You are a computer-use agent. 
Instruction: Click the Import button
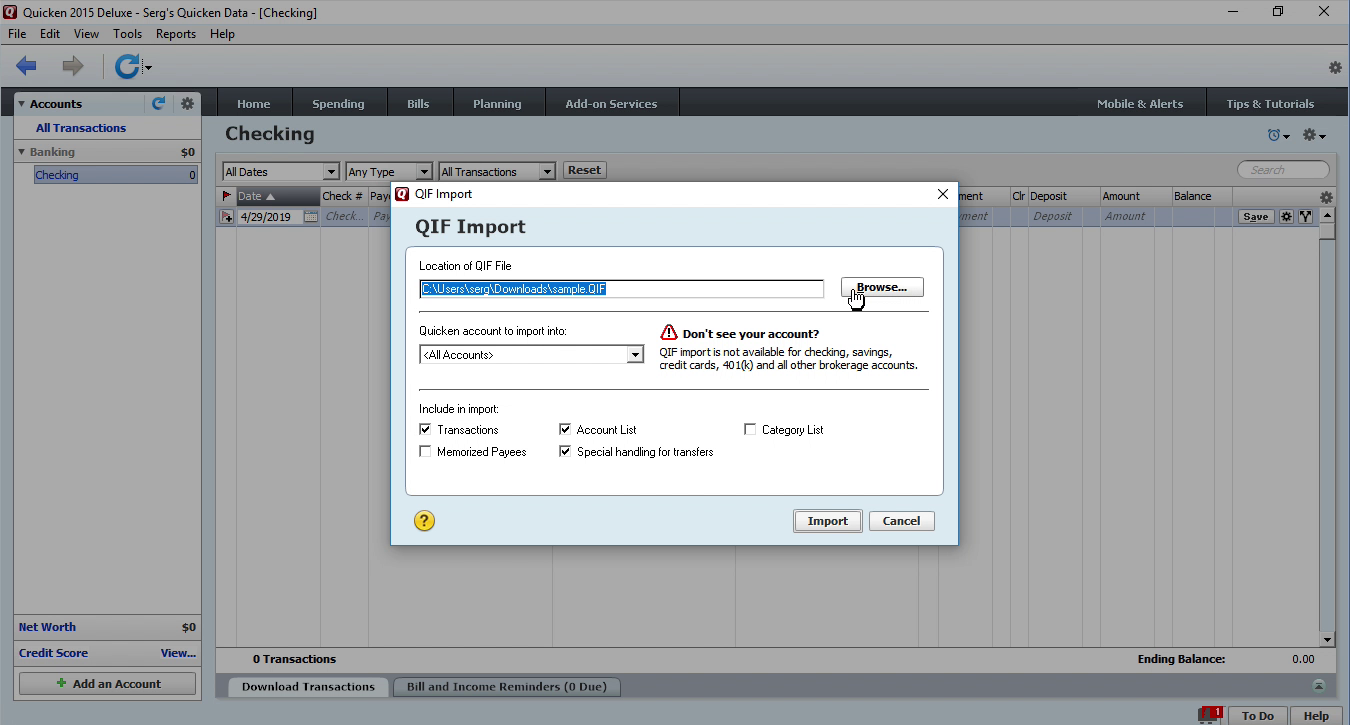coord(827,521)
